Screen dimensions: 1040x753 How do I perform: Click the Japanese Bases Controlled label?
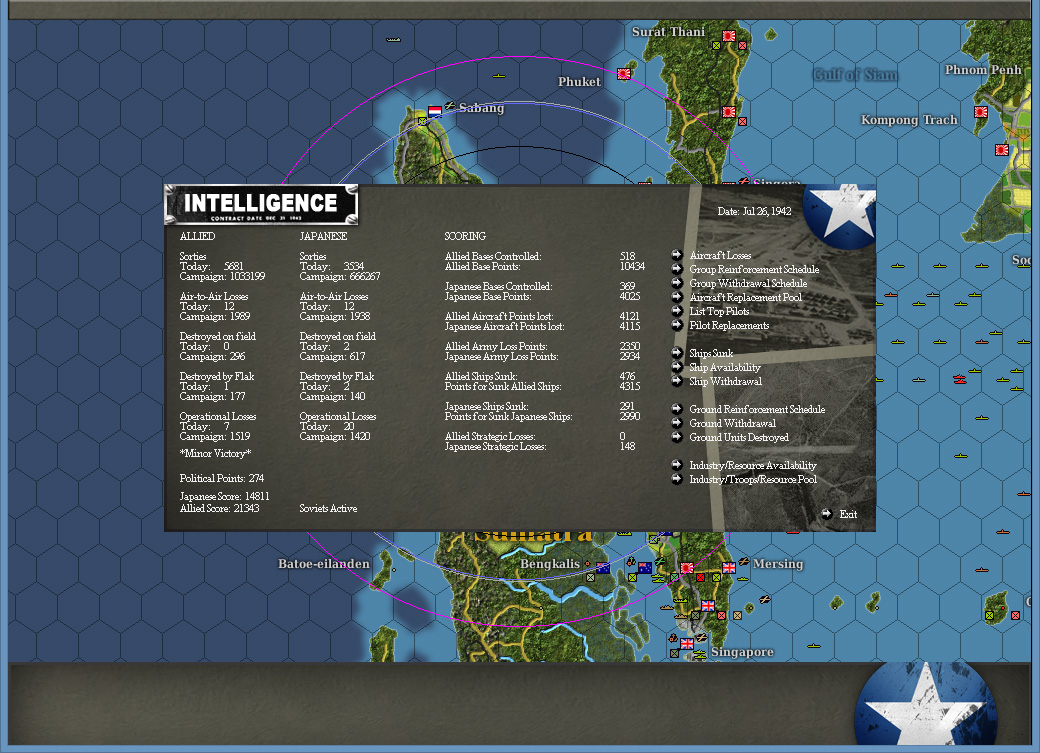[498, 287]
